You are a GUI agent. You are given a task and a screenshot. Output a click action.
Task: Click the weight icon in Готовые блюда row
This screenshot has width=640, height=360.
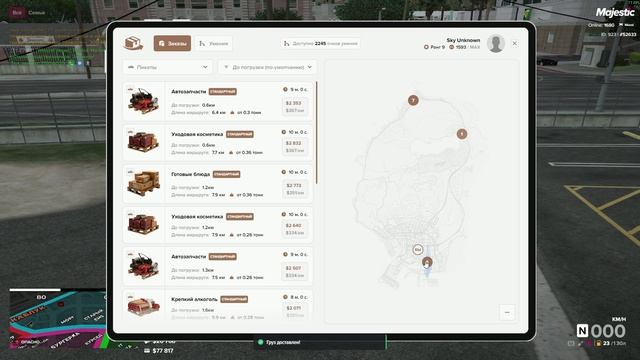(x=231, y=195)
